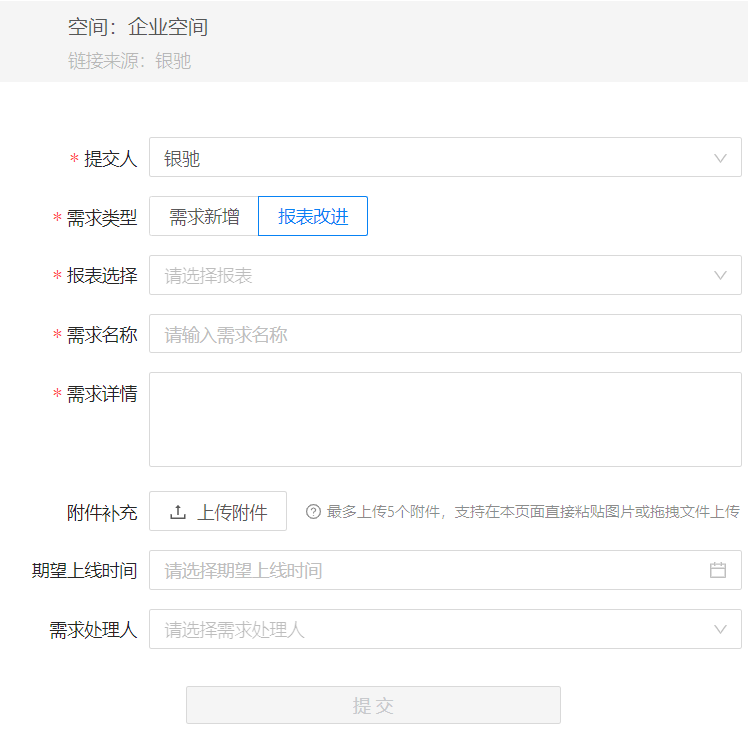
Task: Select the 需求新增 requirement type
Action: point(204,217)
